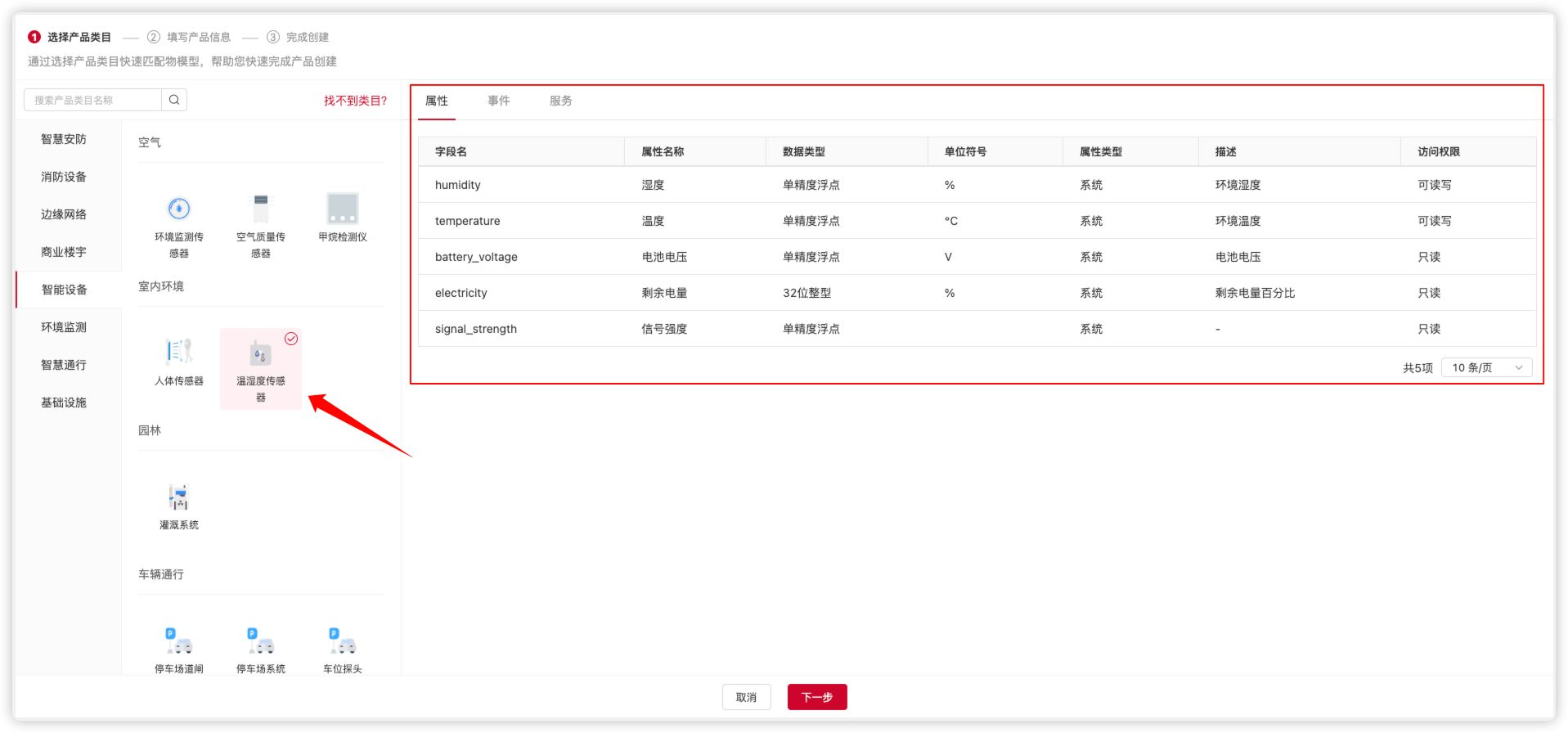The height and width of the screenshot is (733, 1568).
Task: Open 环境监测 category in sidebar
Action: (64, 327)
